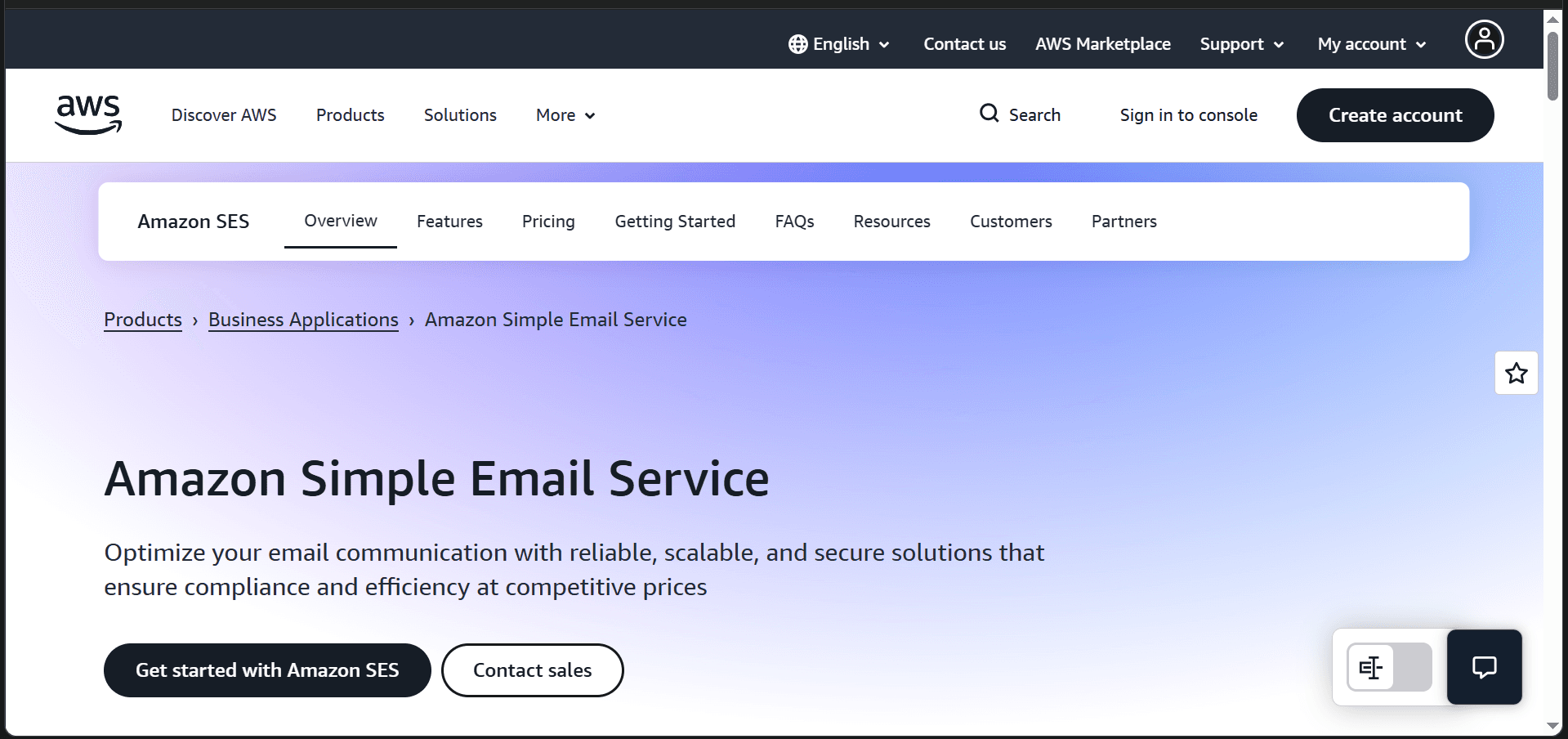This screenshot has height=739, width=1568.
Task: Click the scrollbar down arrow
Action: tap(1552, 726)
